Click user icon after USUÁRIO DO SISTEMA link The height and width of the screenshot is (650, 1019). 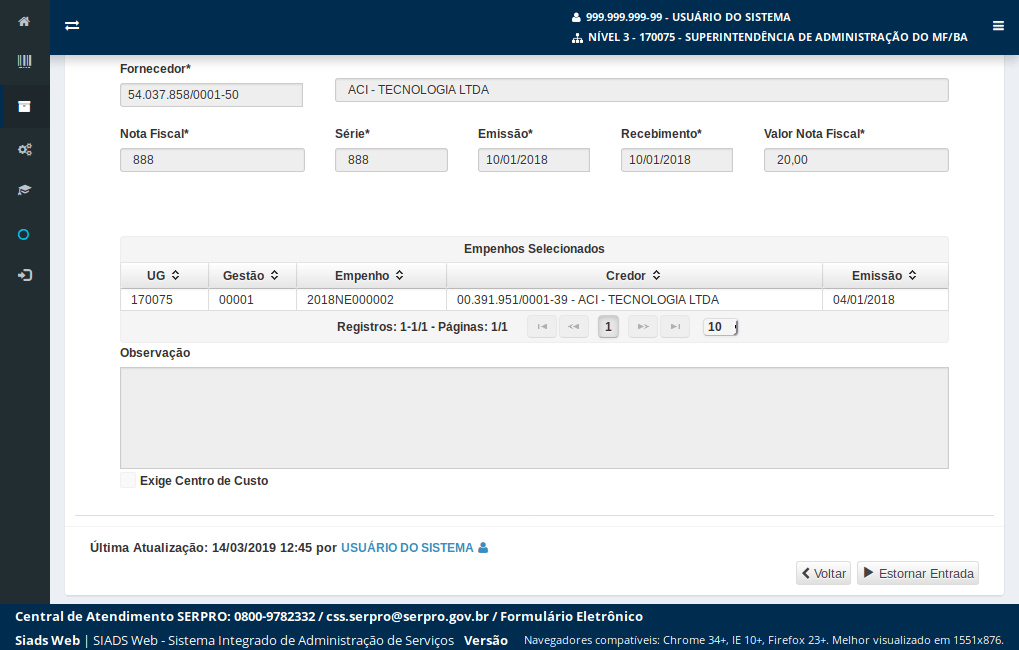(x=483, y=548)
